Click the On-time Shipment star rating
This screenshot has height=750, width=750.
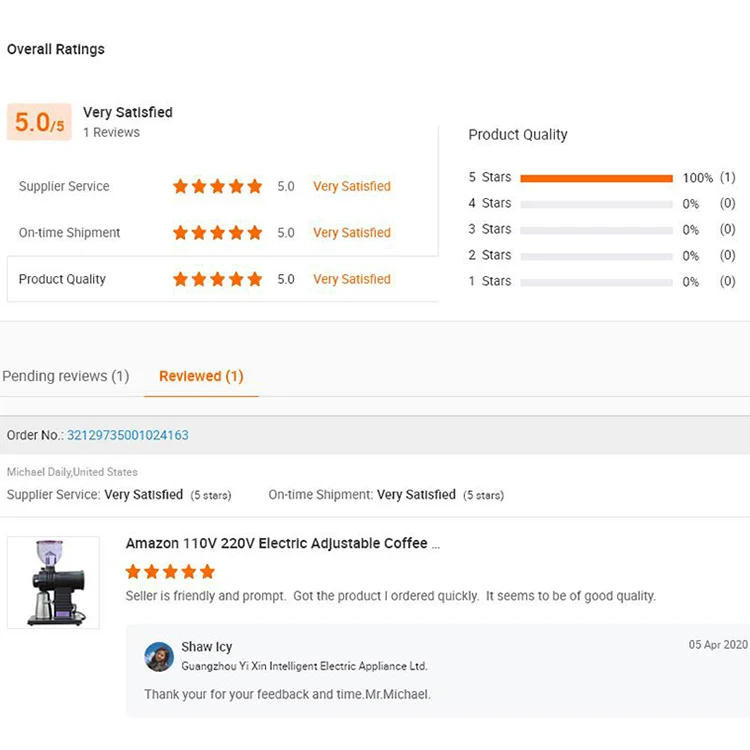pos(217,233)
